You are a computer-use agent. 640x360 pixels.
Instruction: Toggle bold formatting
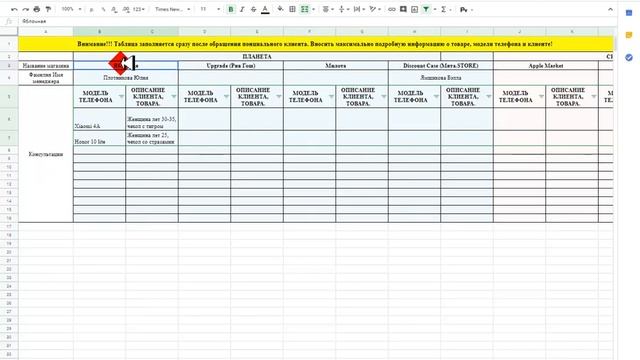231,9
